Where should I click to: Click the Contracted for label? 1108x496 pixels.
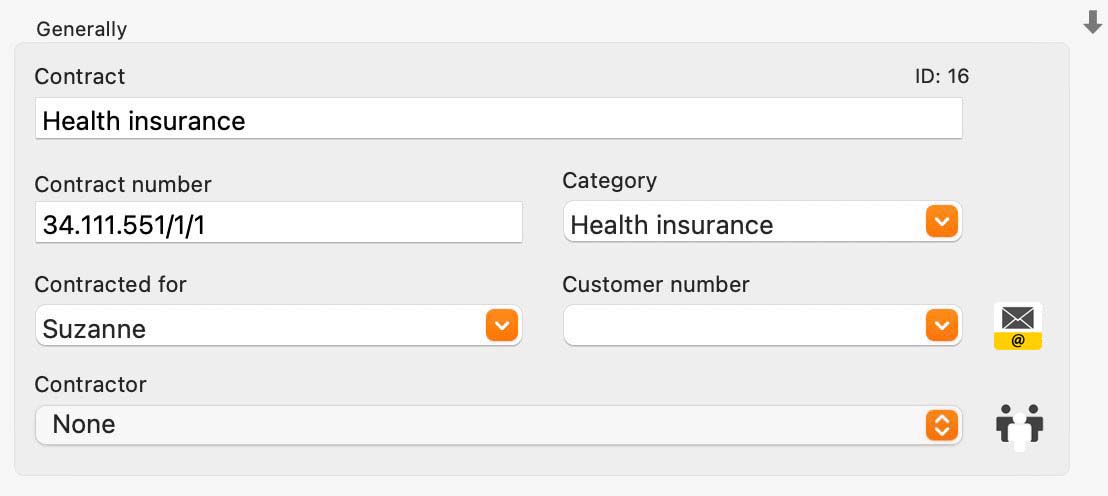(x=111, y=284)
